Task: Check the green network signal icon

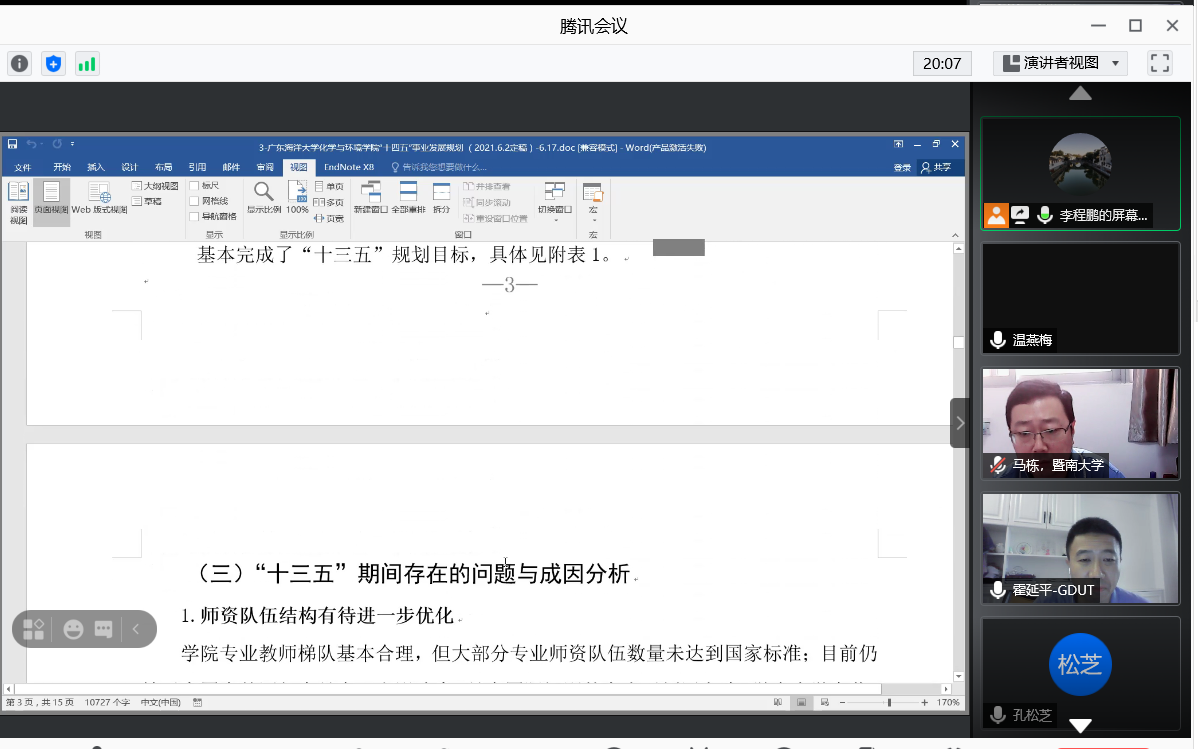Action: click(x=87, y=64)
